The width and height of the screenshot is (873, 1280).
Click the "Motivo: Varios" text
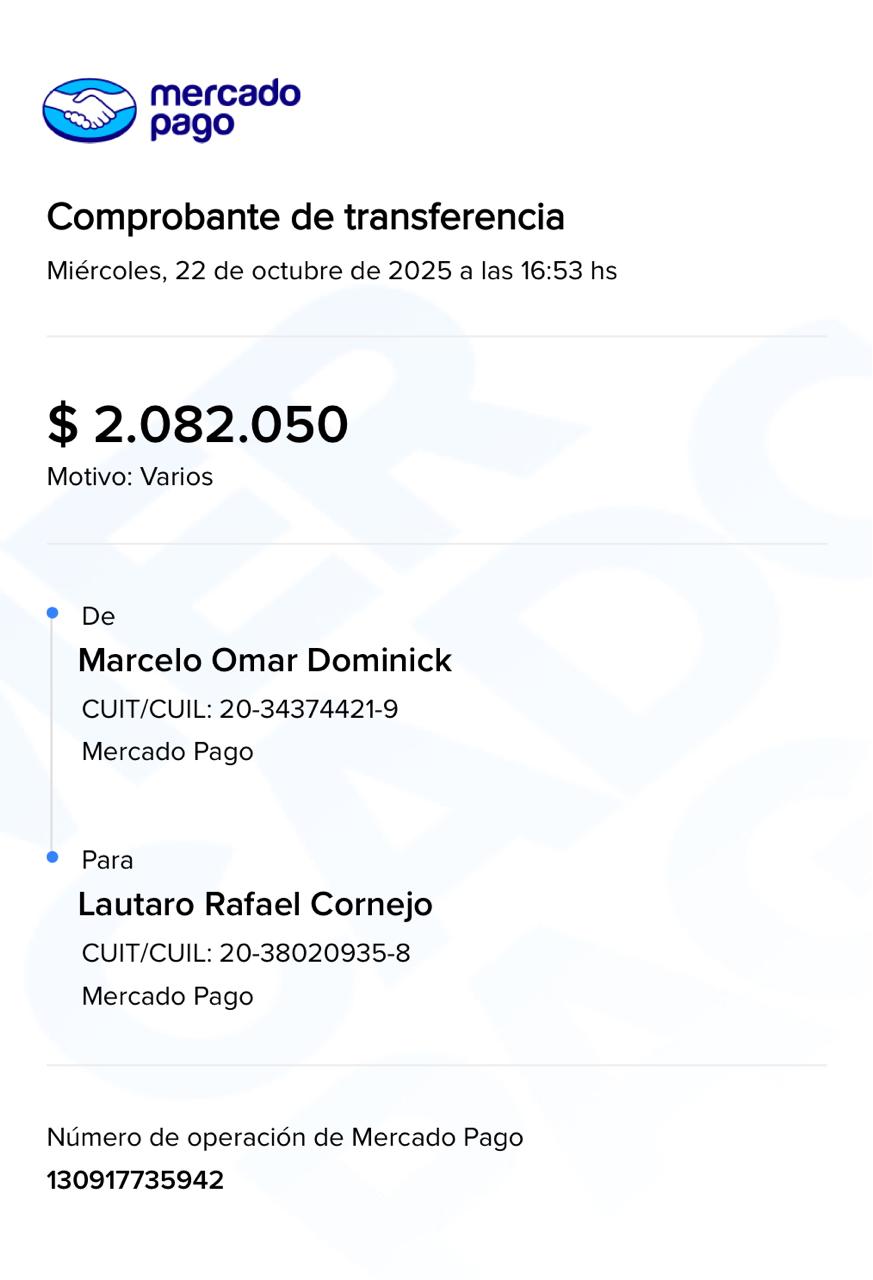130,477
